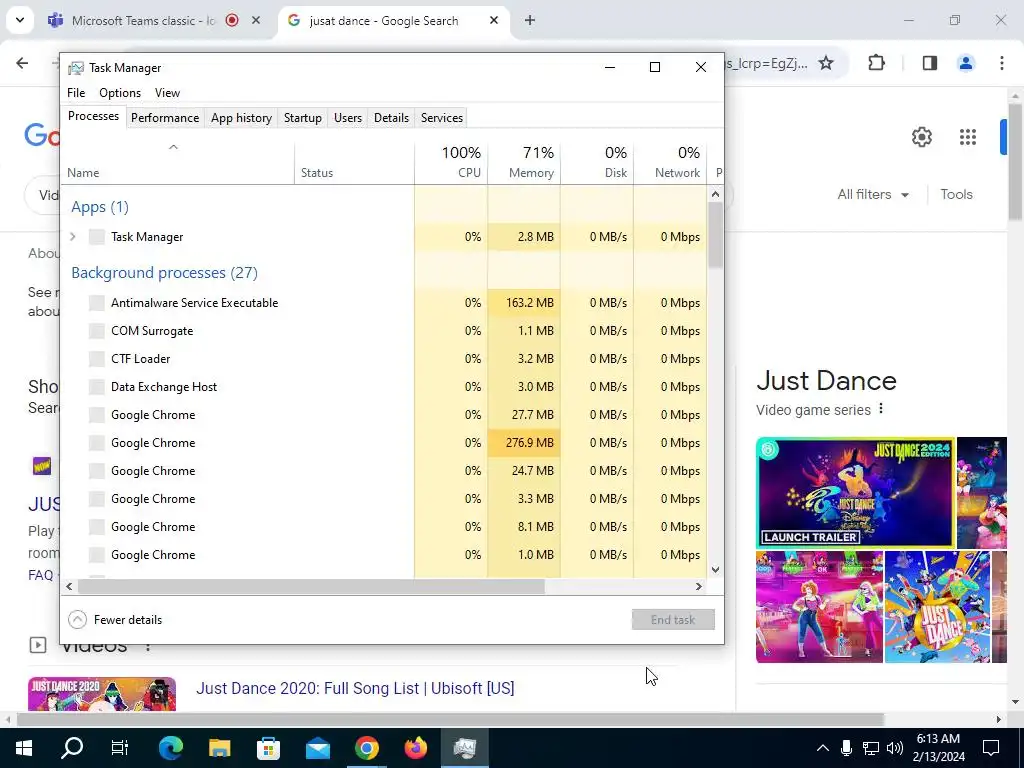Collapse view with Fewer details chevron
Image resolution: width=1024 pixels, height=768 pixels.
[77, 620]
